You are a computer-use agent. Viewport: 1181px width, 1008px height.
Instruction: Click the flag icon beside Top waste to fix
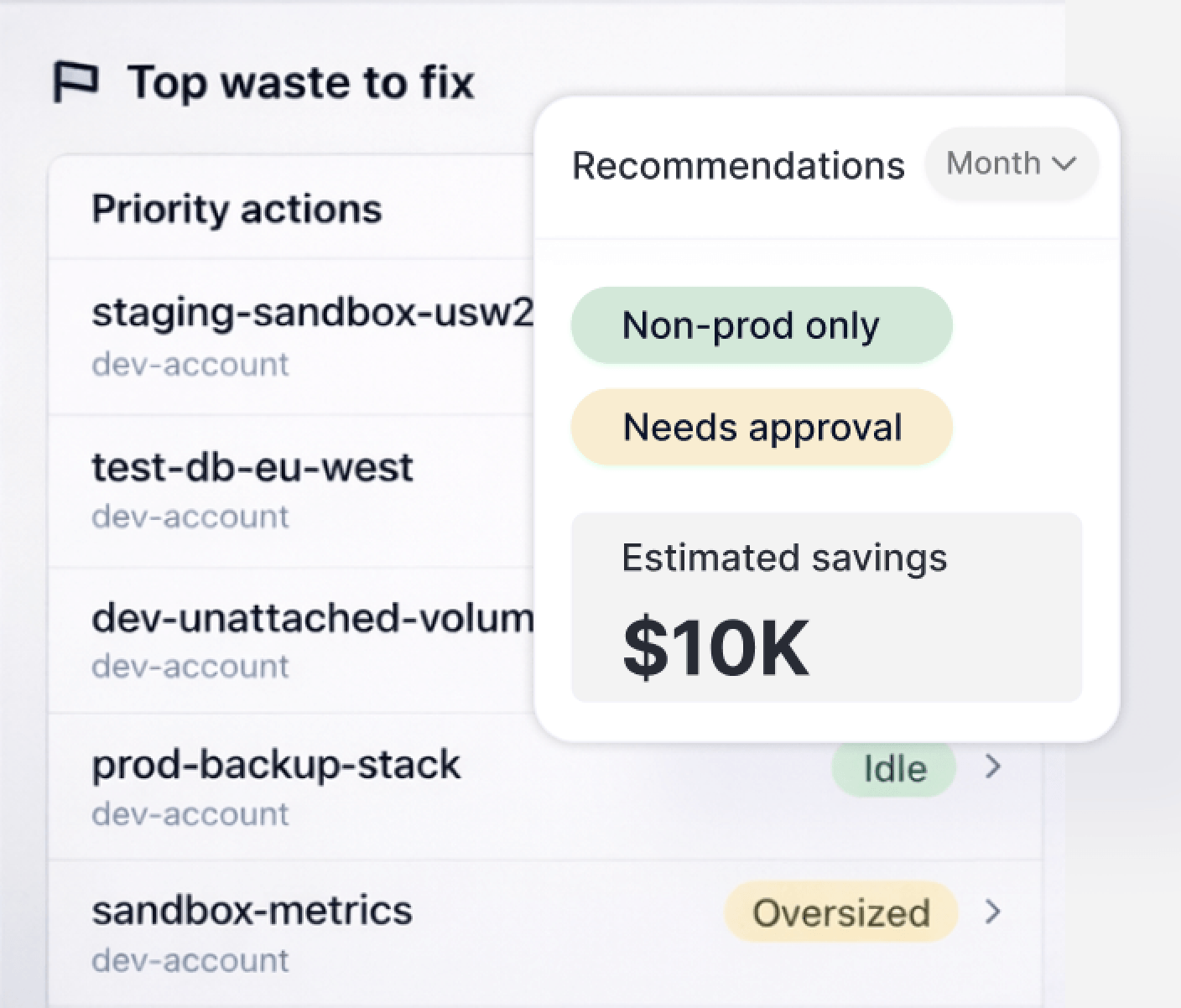(x=75, y=82)
